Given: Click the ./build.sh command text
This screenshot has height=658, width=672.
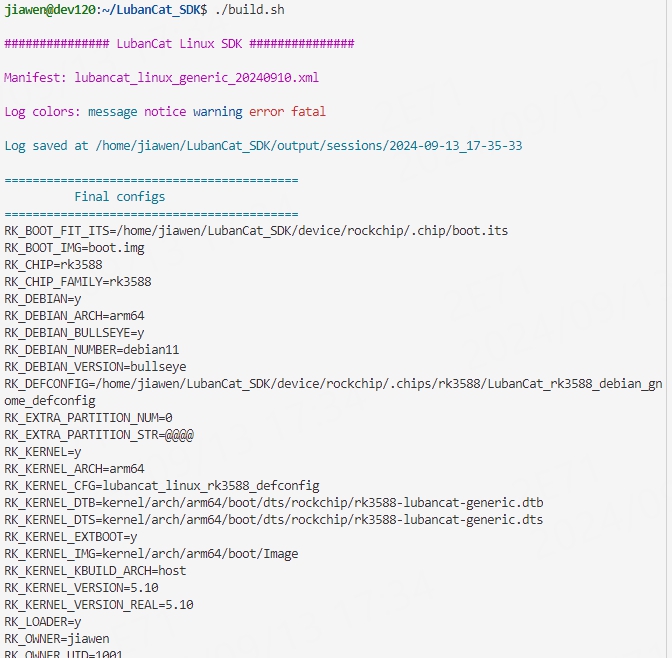Looking at the screenshot, I should point(250,9).
